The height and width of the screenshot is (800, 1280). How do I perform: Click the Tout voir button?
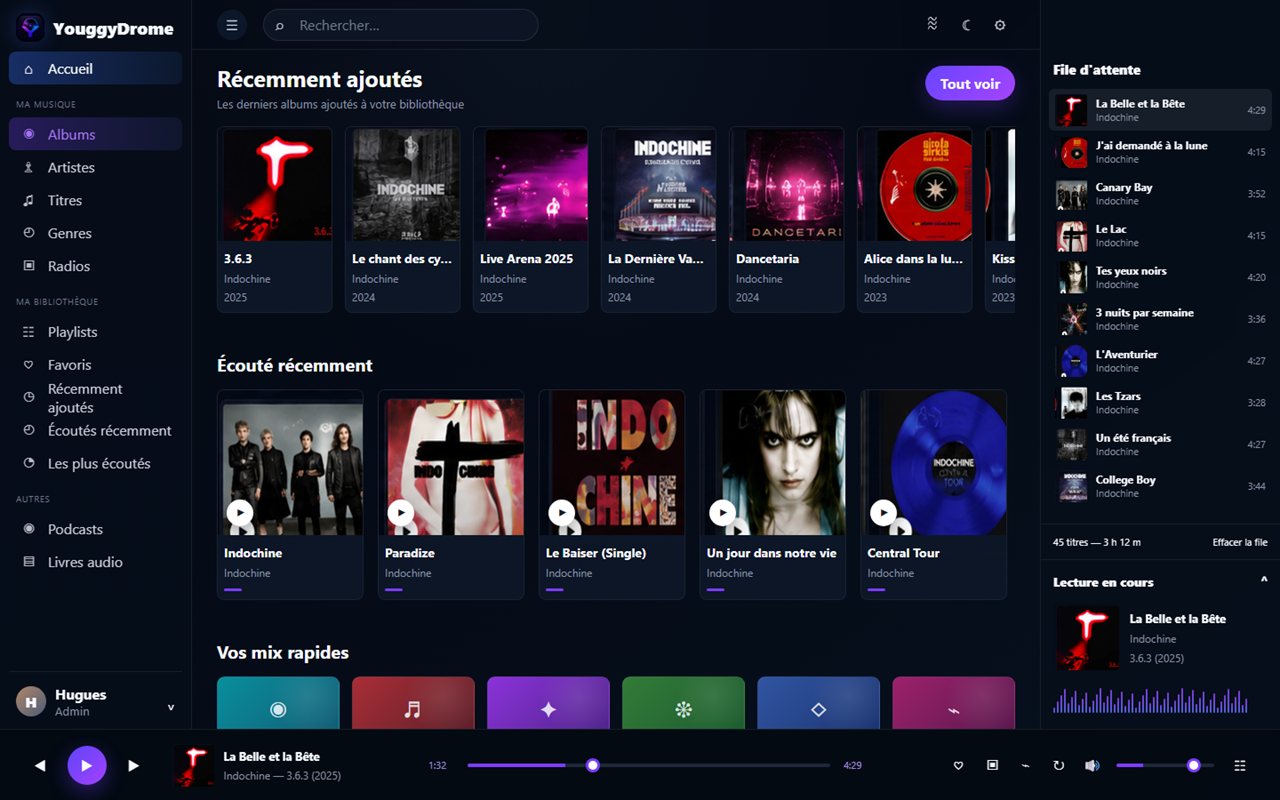click(970, 84)
